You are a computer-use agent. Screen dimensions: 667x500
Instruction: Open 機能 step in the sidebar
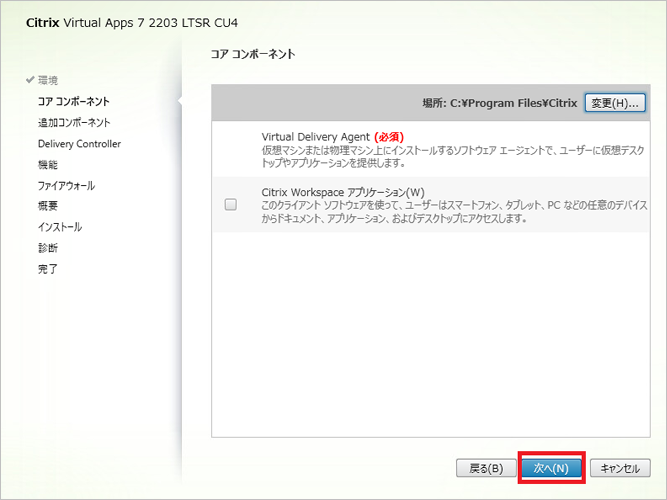(x=48, y=164)
